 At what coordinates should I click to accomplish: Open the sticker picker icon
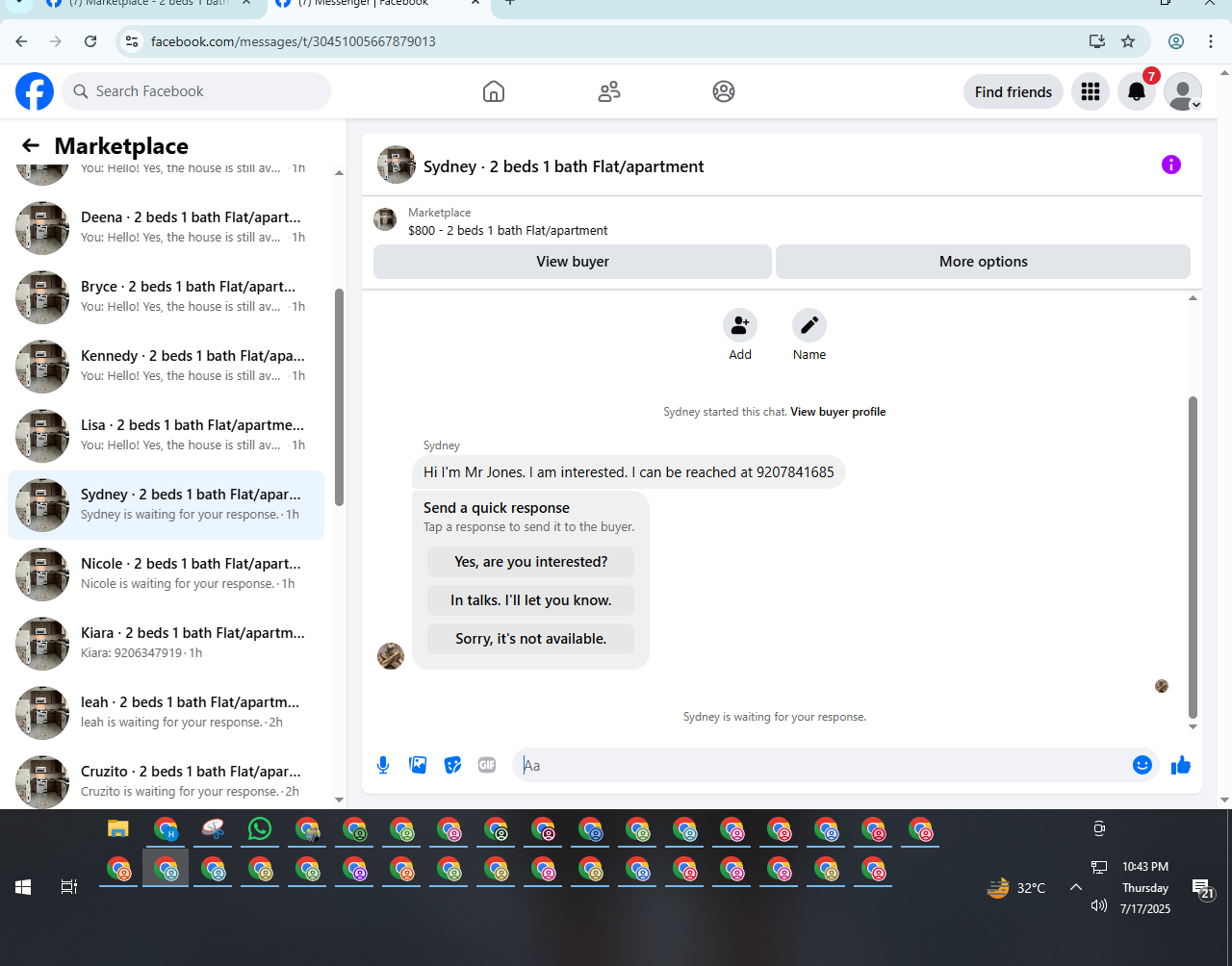click(452, 765)
